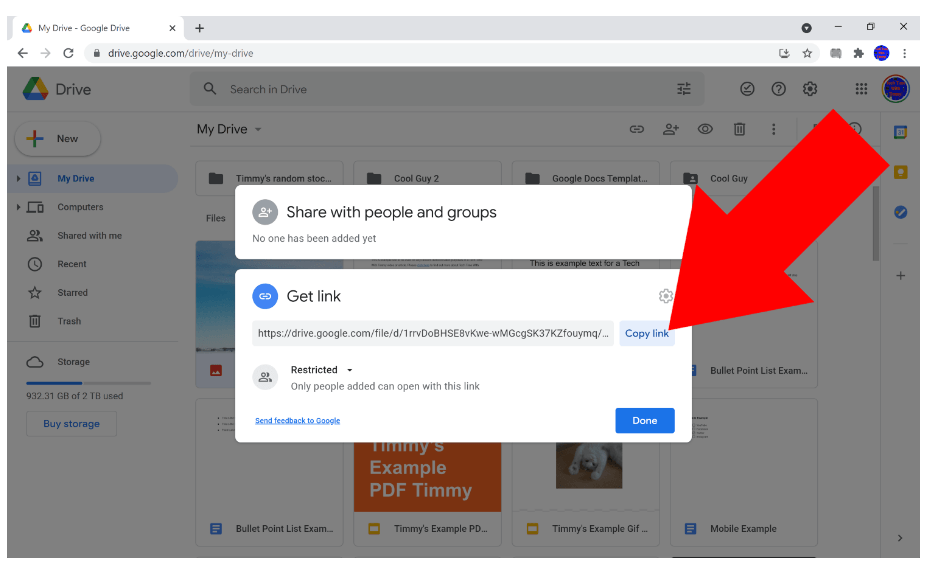Viewport: 928px width, 564px height.
Task: Click Get add-ons plus icon
Action: 900,275
